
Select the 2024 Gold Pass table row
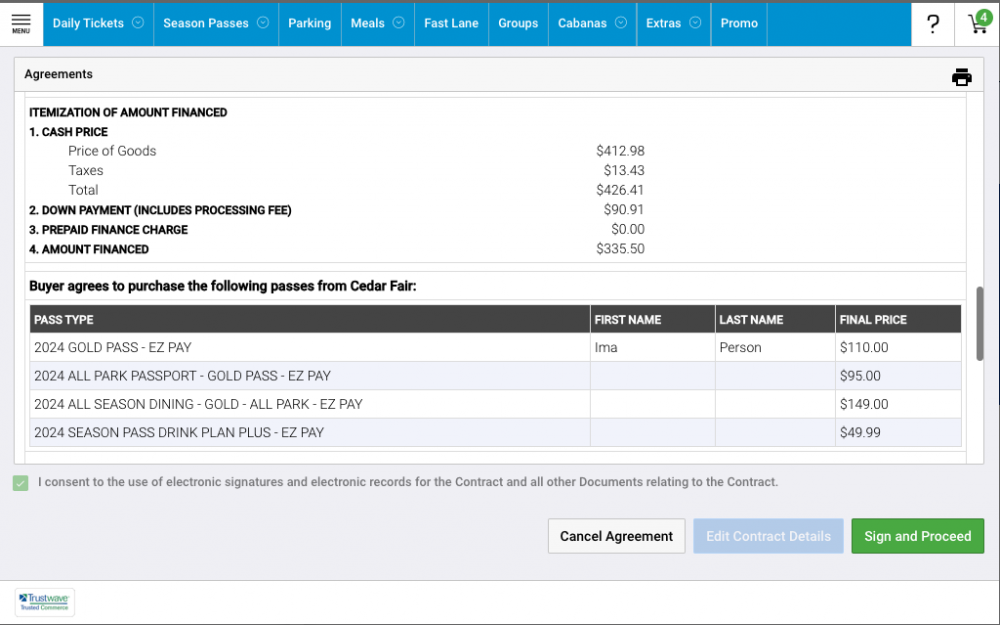[x=310, y=348]
